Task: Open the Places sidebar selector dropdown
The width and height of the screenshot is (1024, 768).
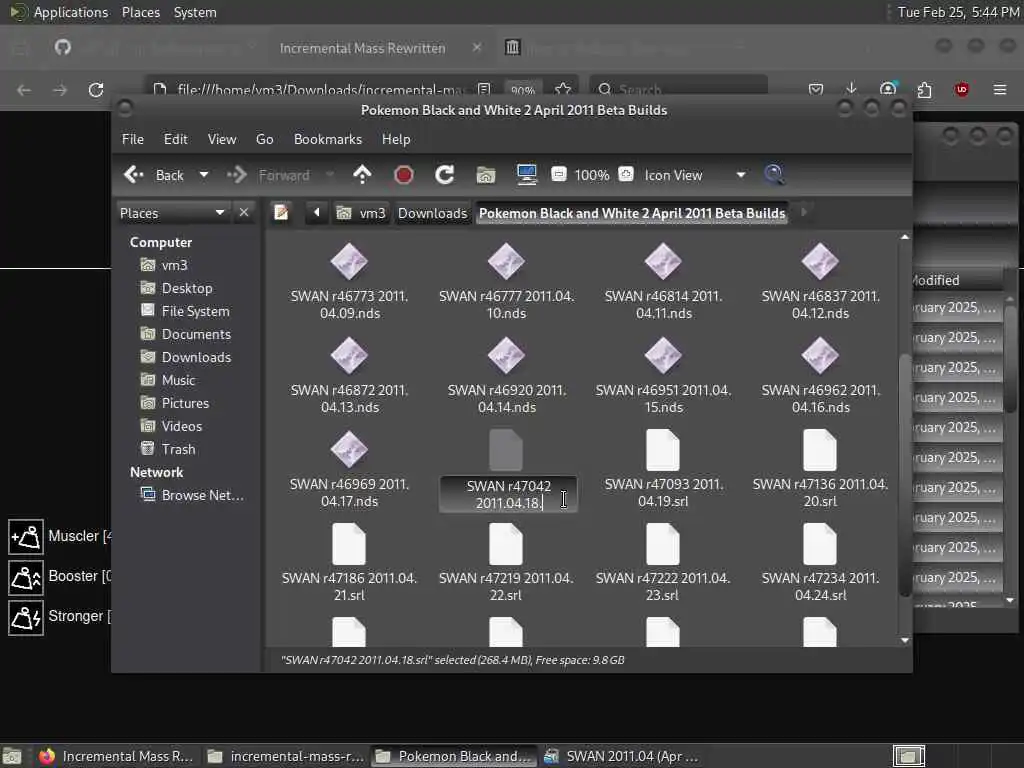Action: click(172, 213)
